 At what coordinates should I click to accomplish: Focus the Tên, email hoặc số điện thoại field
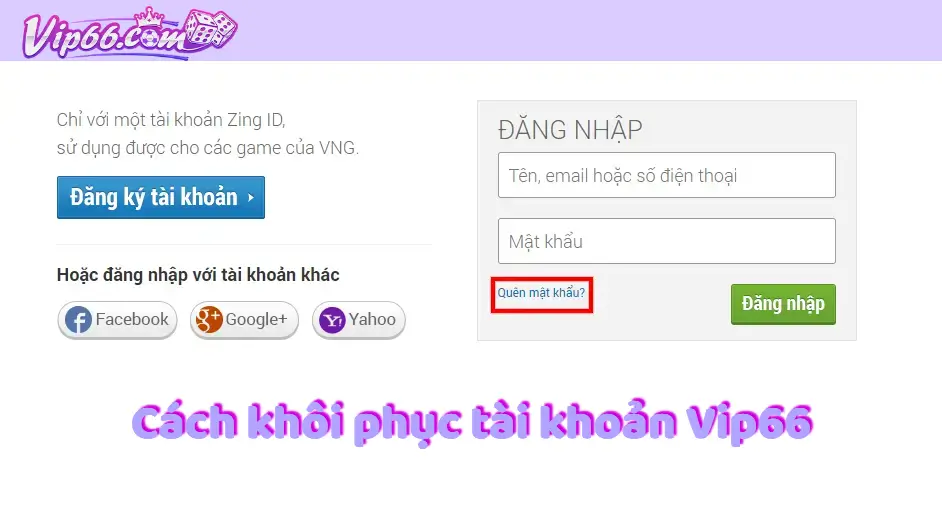click(x=666, y=175)
